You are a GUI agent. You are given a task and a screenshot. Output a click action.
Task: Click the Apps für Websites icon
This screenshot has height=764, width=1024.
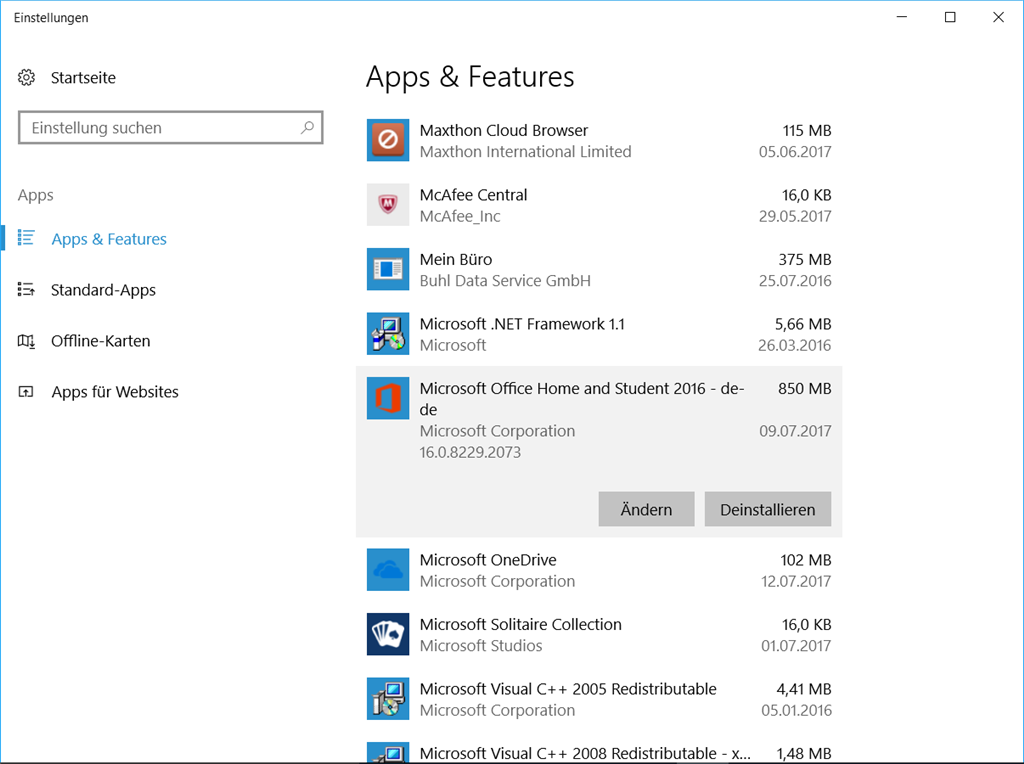(x=26, y=392)
